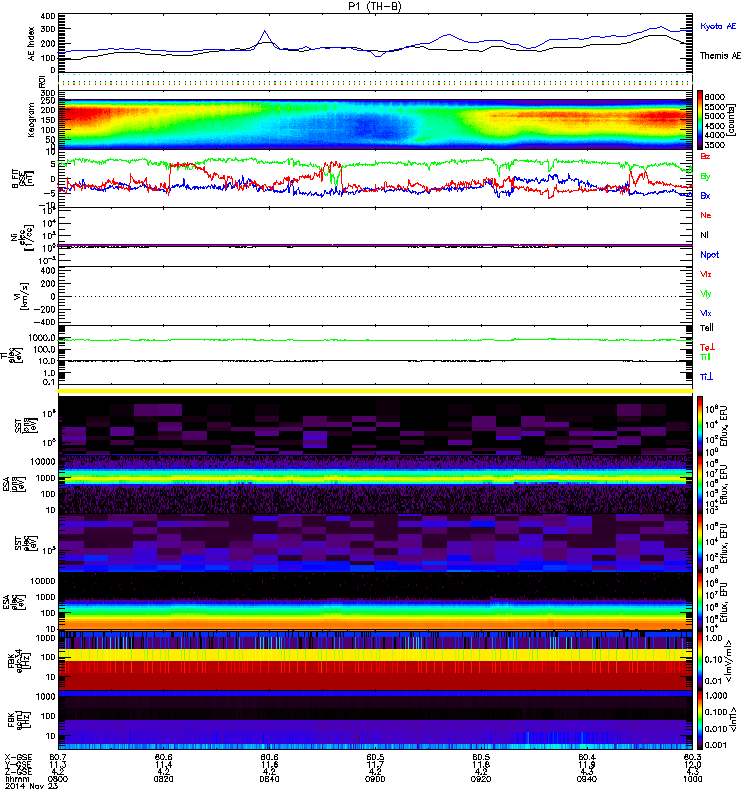Click the Kyoto AE peak near 0840

pos(264,32)
